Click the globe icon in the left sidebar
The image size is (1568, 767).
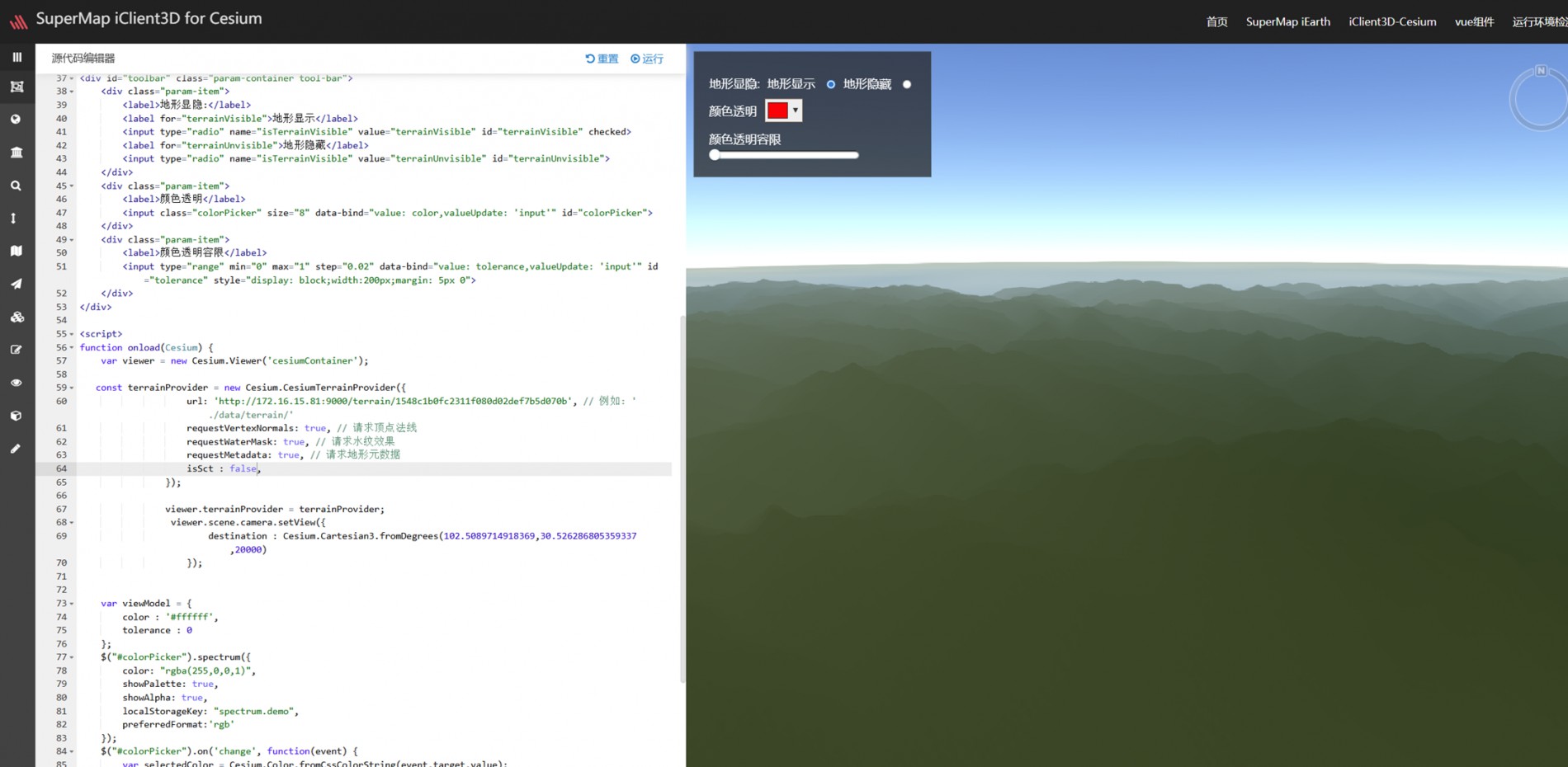(x=16, y=120)
